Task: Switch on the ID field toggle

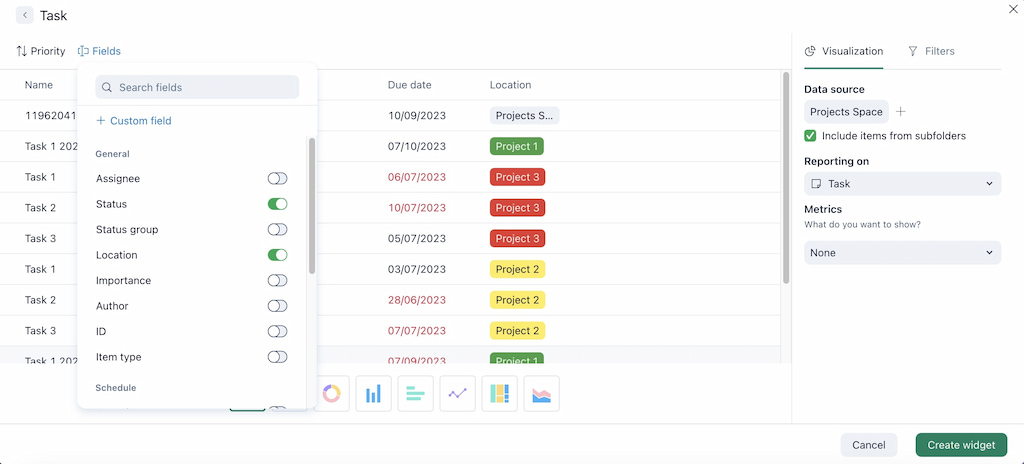Action: (x=278, y=331)
